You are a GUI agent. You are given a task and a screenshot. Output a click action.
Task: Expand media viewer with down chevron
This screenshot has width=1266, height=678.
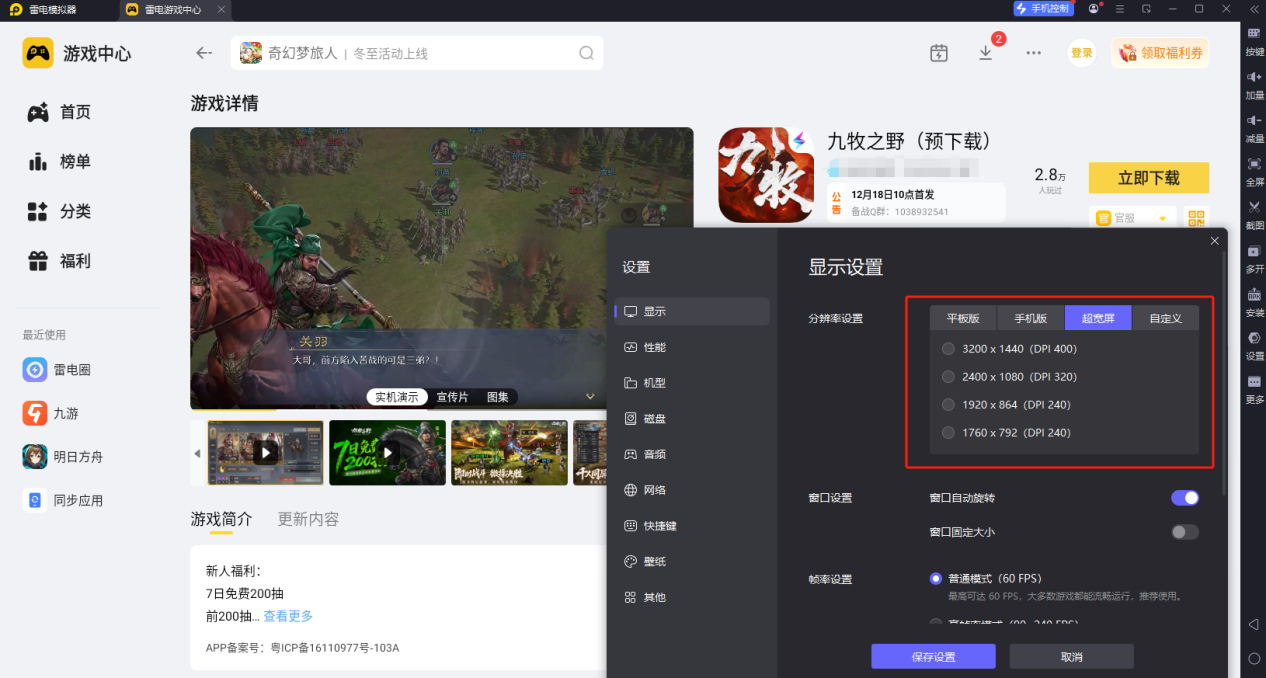tap(590, 397)
